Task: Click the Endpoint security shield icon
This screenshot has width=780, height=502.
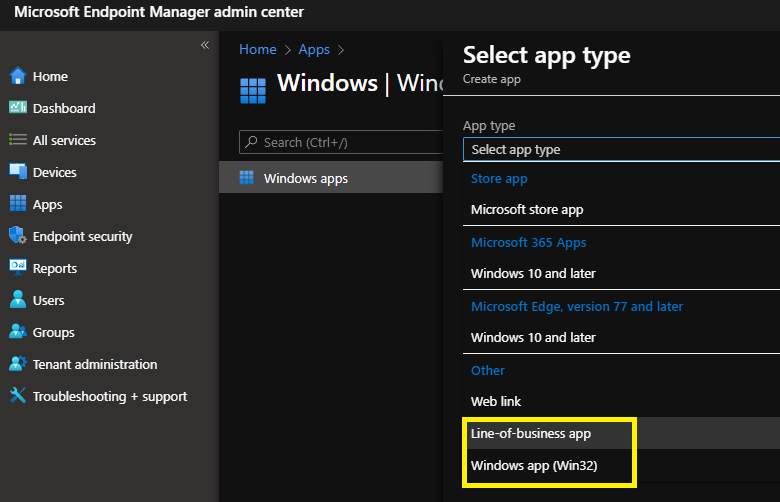Action: point(18,235)
